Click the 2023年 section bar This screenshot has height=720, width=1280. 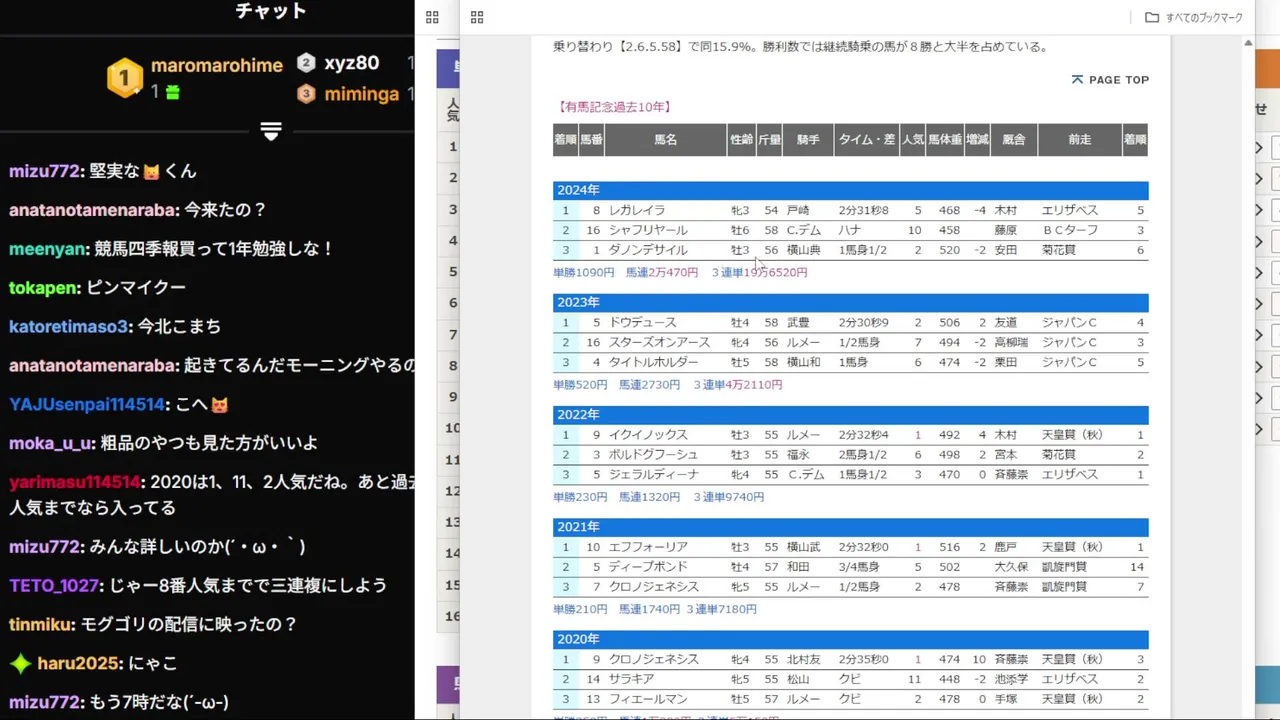[851, 302]
